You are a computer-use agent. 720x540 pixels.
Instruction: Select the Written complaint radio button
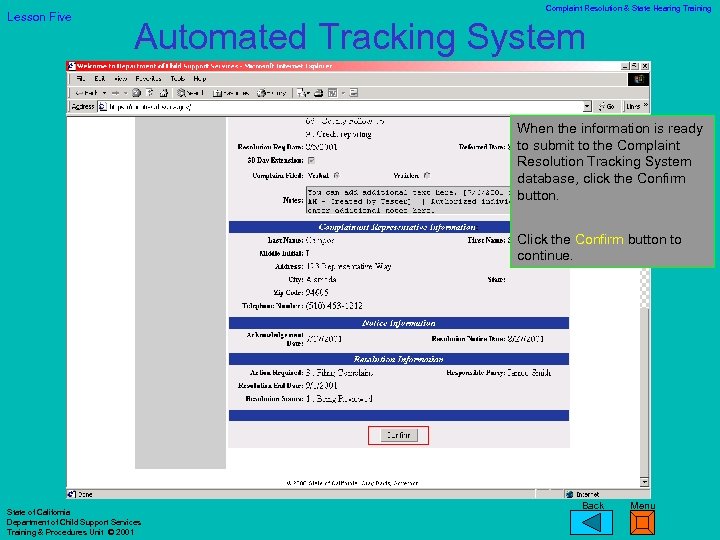(427, 175)
